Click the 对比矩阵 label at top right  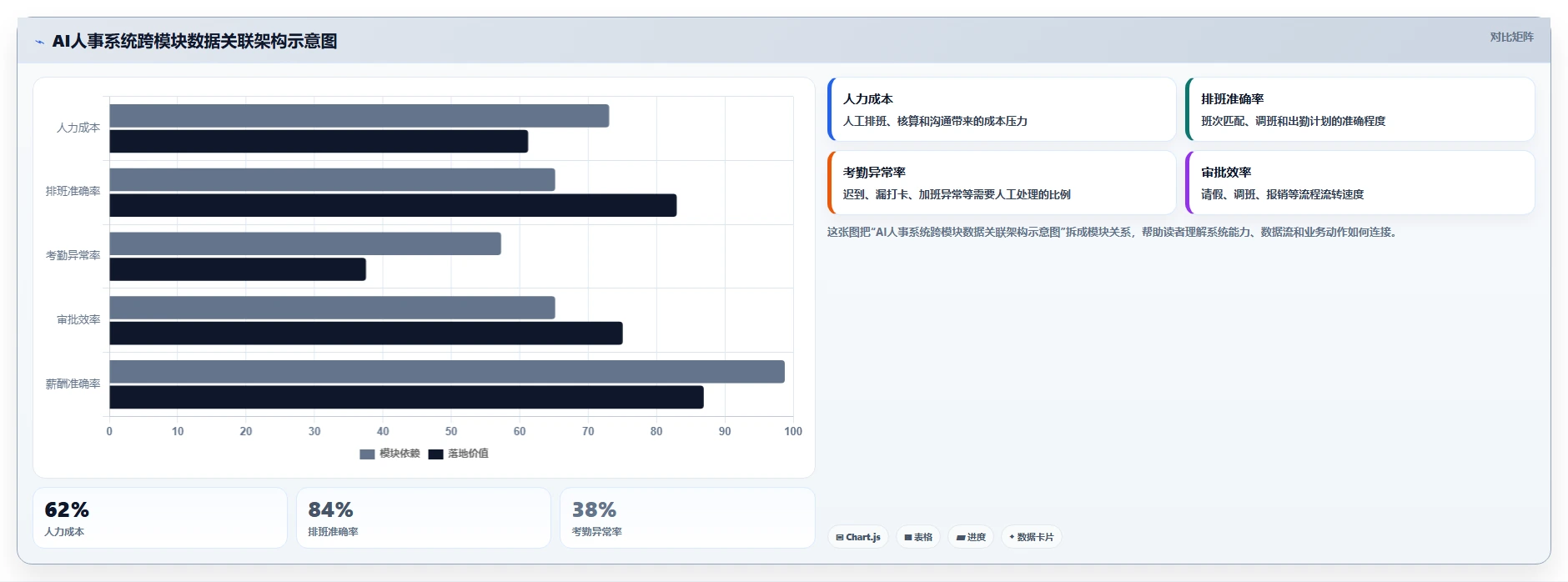coord(1511,37)
